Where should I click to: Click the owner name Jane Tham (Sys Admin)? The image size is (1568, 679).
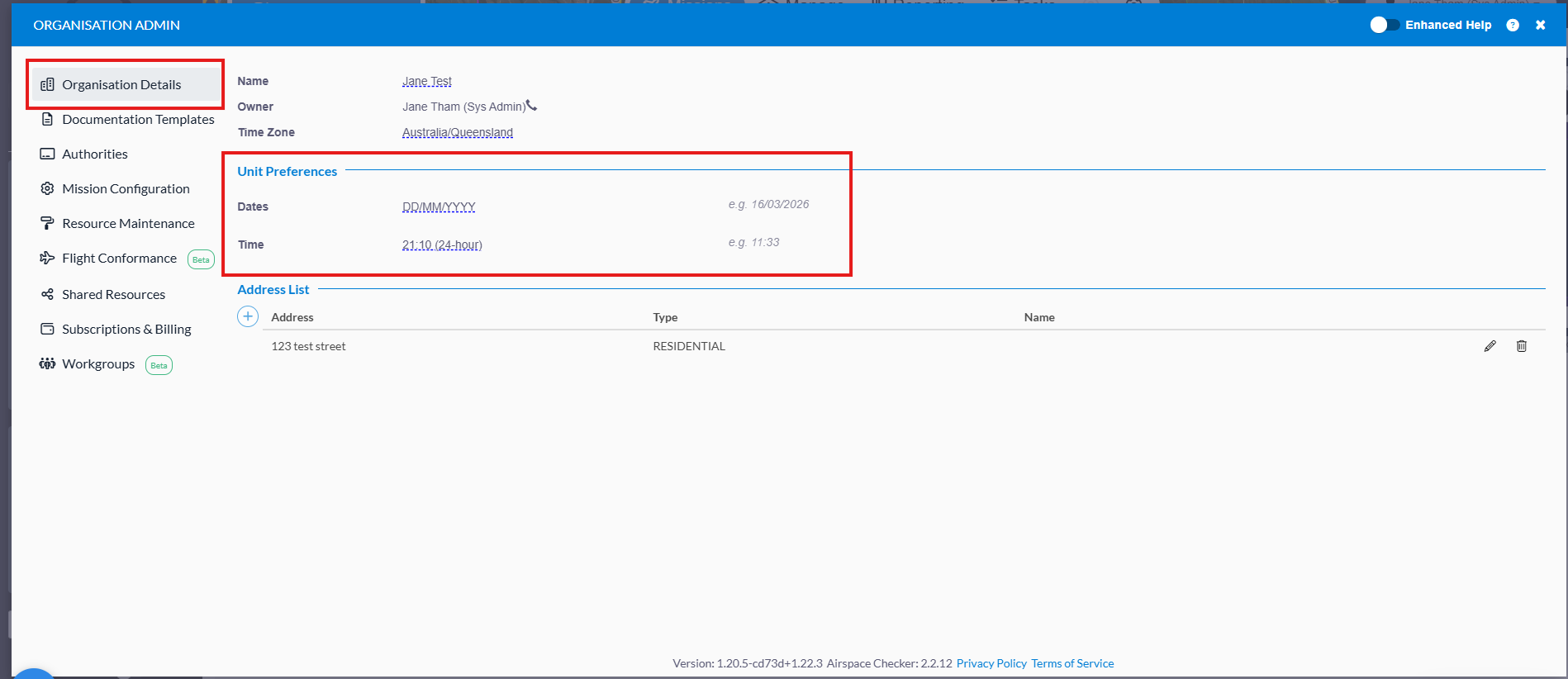(463, 107)
